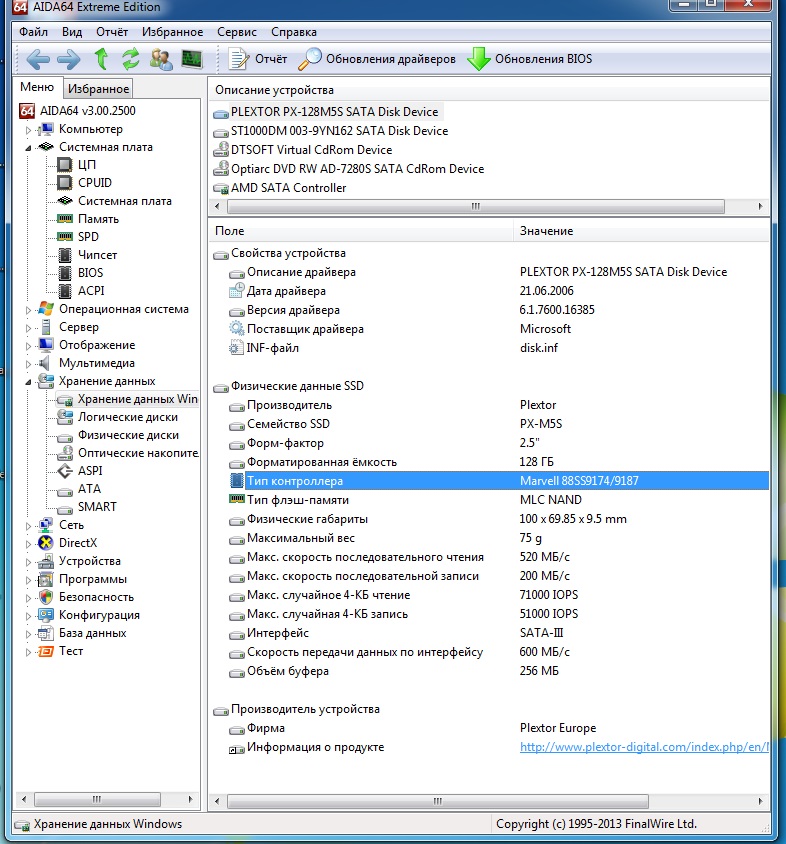Click the monitor graph toolbar icon
Viewport: 786px width, 844px height.
191,59
